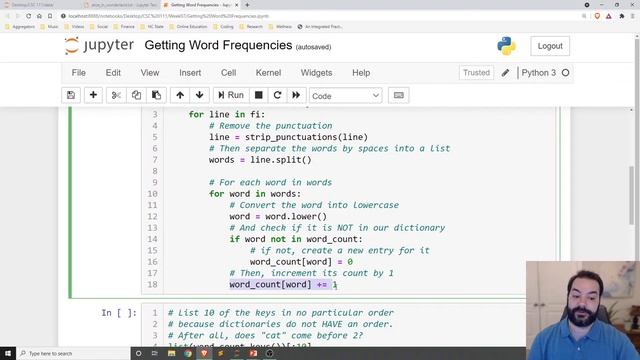640x360 pixels.
Task: Open Task View on the taskbar
Action: (x=155, y=353)
